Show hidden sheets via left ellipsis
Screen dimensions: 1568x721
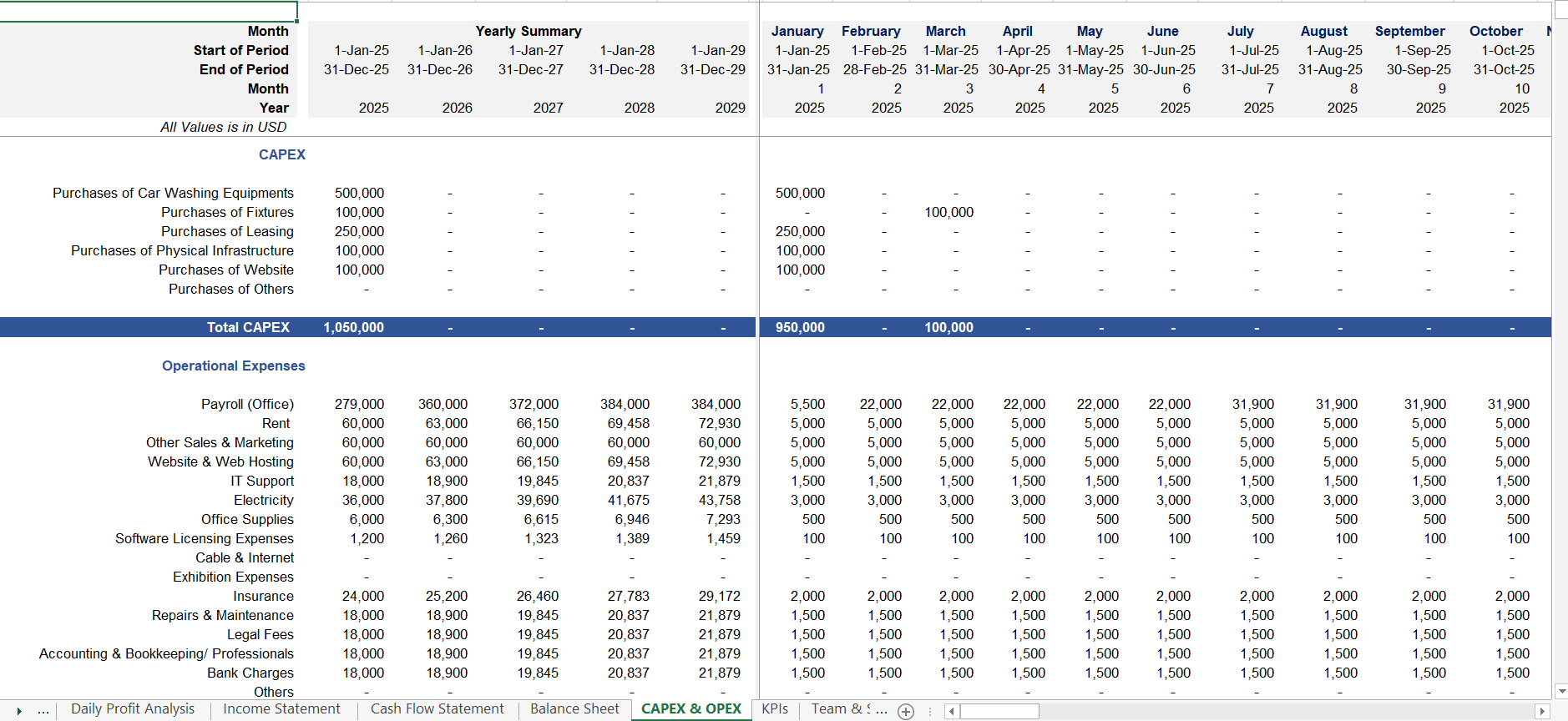pos(43,711)
